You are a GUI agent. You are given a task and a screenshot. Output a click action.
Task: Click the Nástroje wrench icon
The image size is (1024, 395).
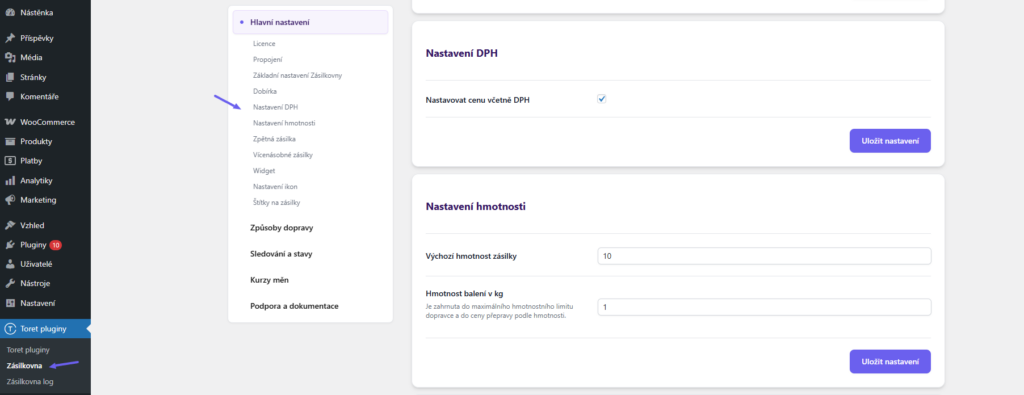10,283
